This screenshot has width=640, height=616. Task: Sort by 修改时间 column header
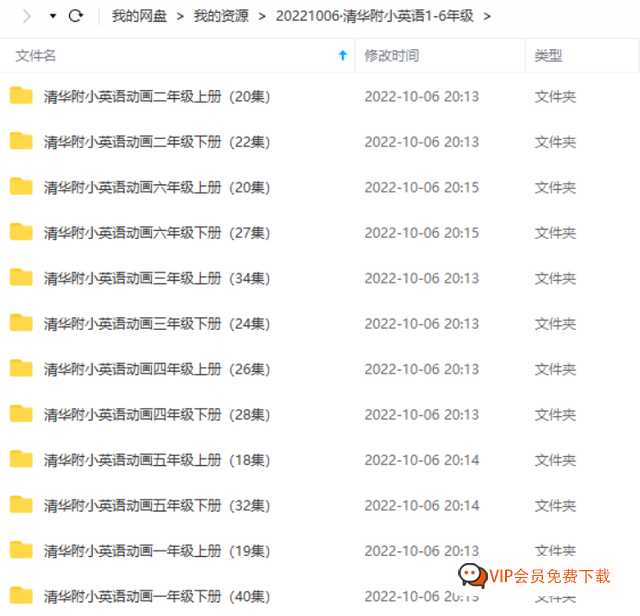click(x=392, y=56)
